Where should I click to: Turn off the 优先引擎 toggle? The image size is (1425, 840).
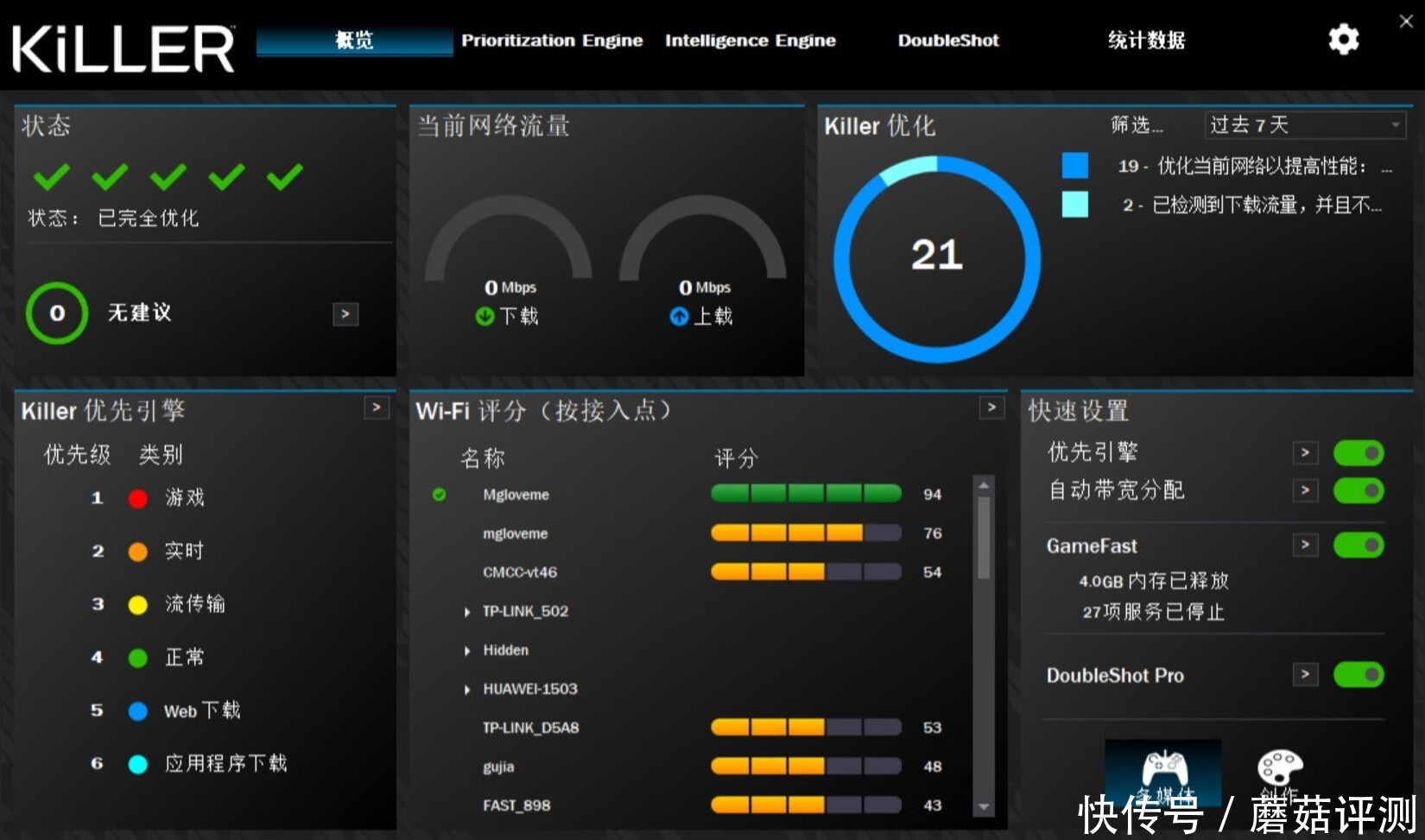[x=1358, y=452]
